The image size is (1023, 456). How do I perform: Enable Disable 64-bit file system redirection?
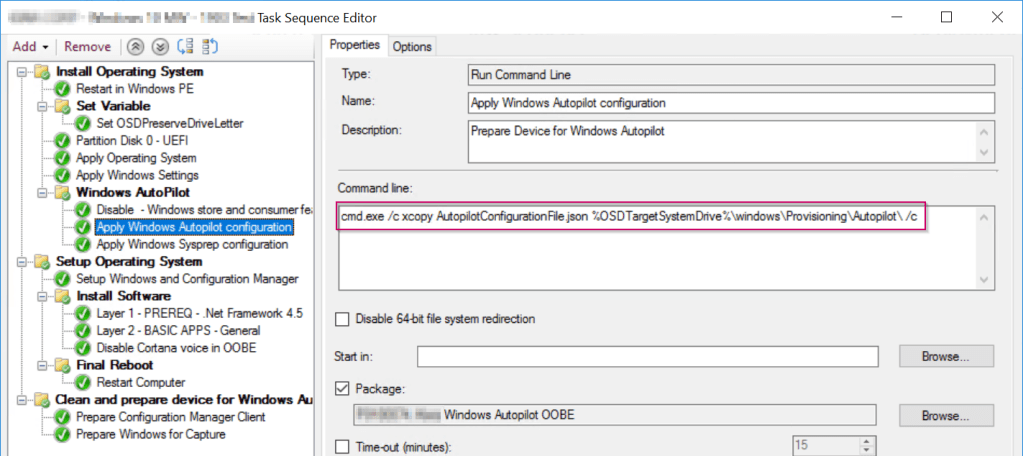click(342, 319)
